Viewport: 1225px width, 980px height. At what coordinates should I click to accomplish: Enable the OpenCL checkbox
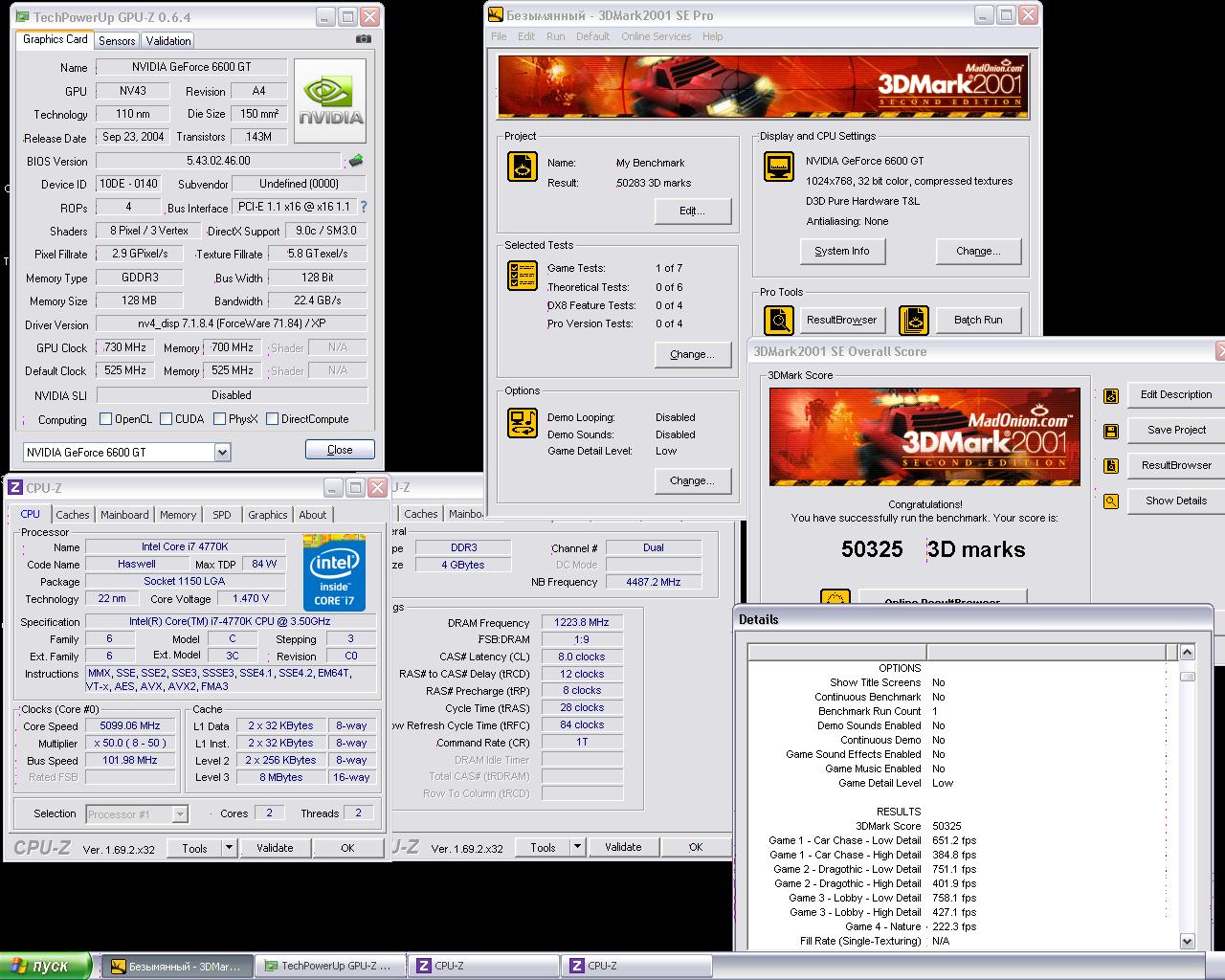tap(106, 418)
